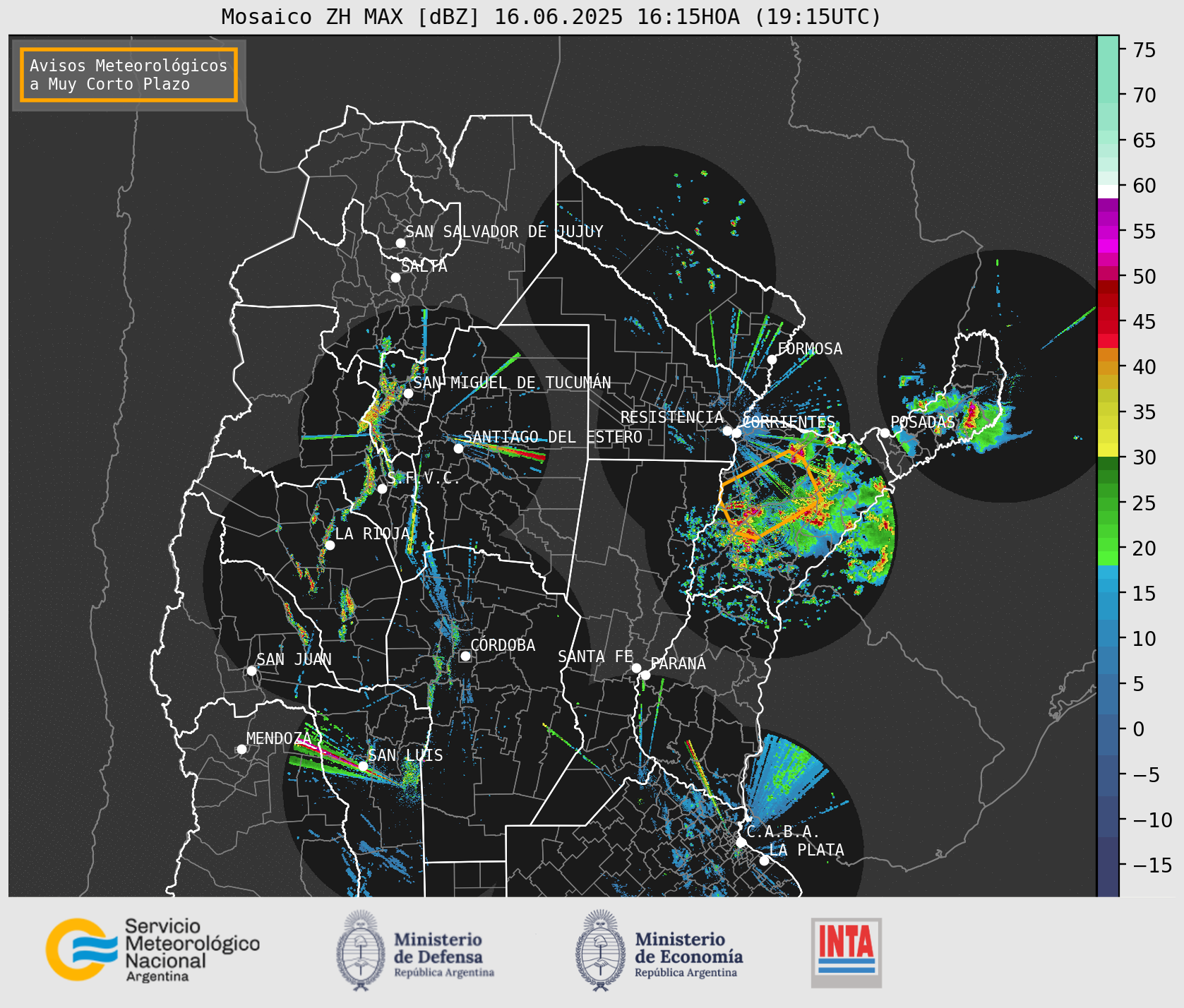Image resolution: width=1184 pixels, height=1008 pixels.
Task: Select the San Luis city marker dot
Action: tap(363, 766)
